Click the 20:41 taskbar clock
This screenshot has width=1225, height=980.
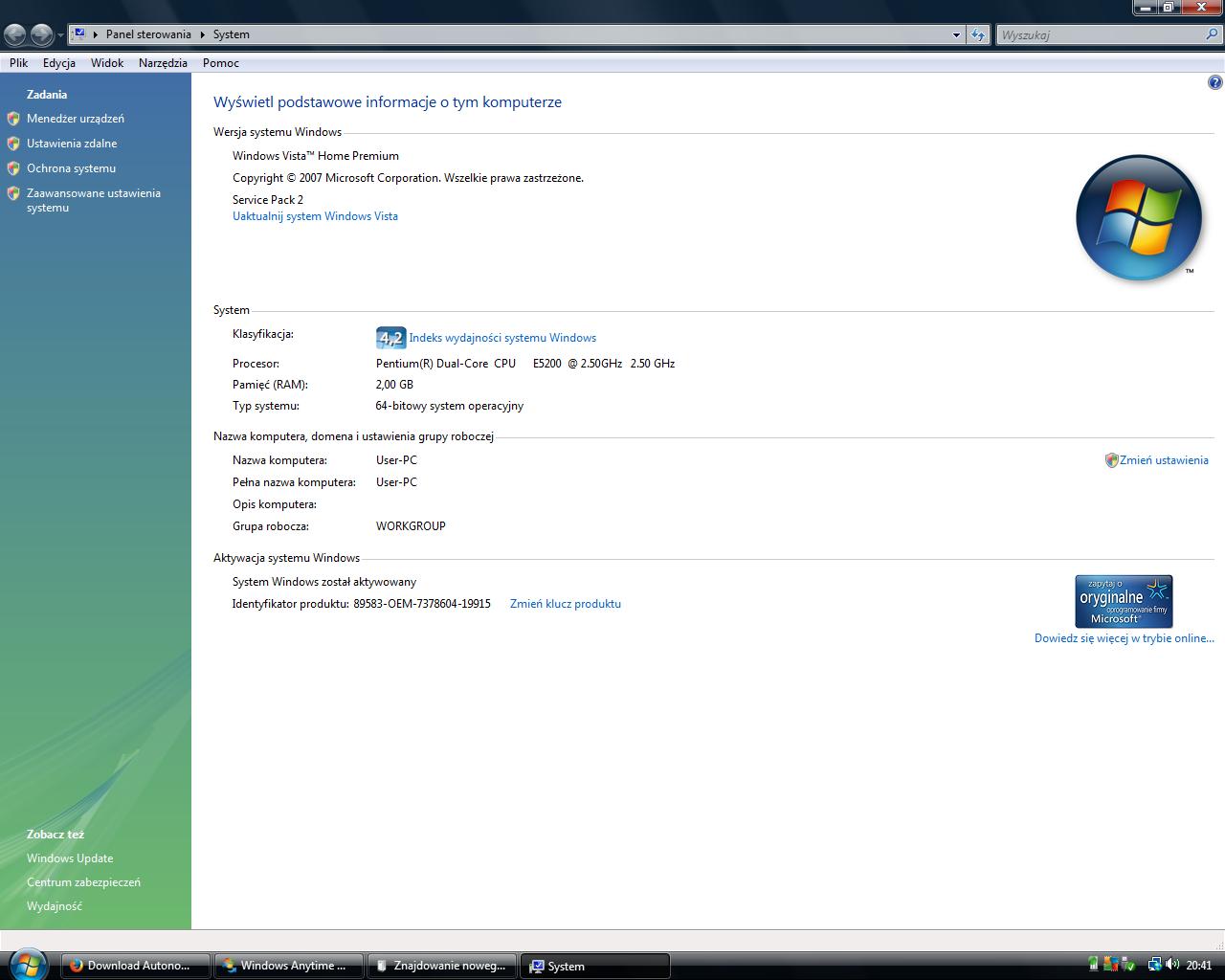coord(1199,966)
